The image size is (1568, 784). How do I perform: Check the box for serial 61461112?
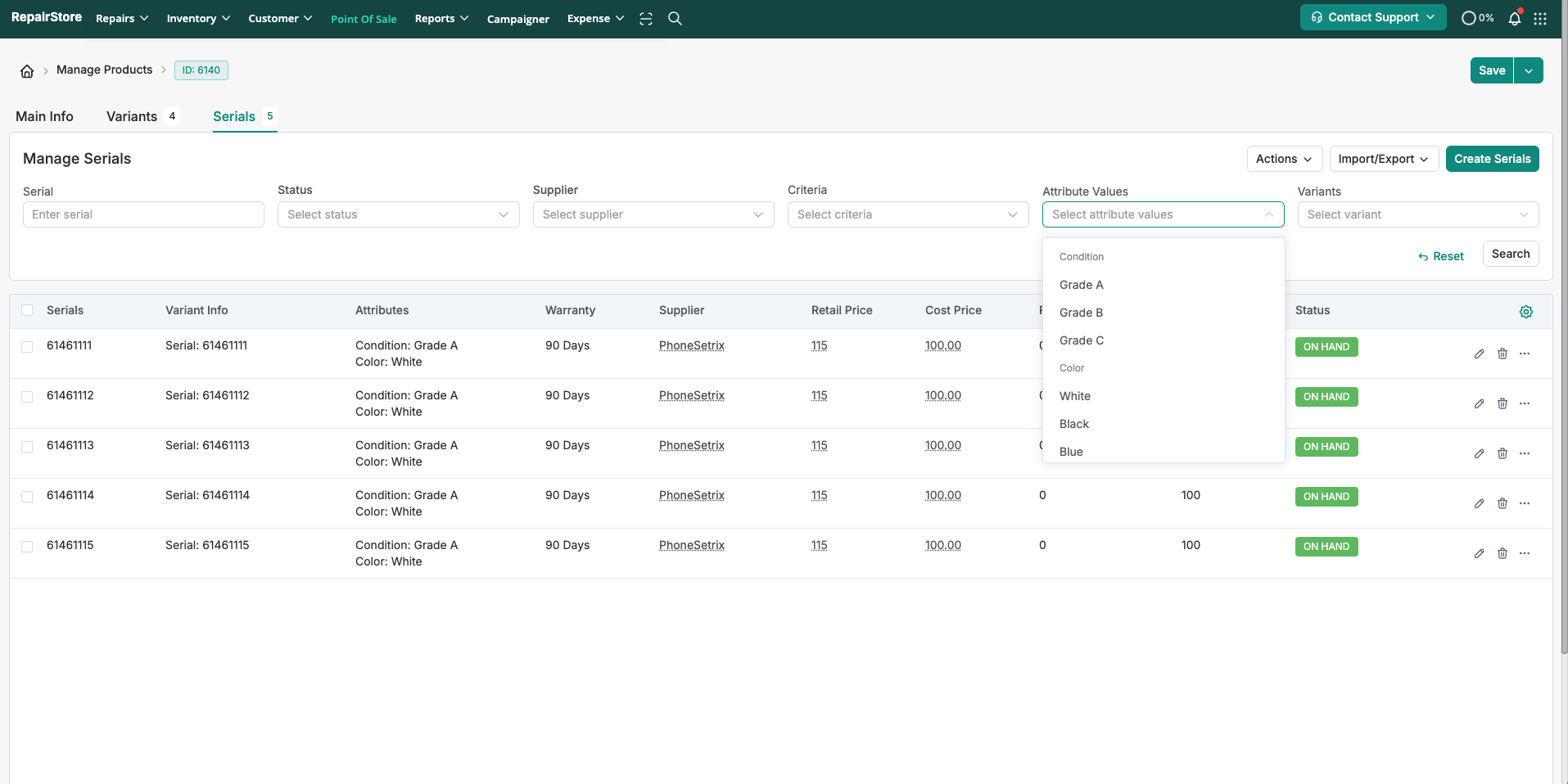click(27, 397)
